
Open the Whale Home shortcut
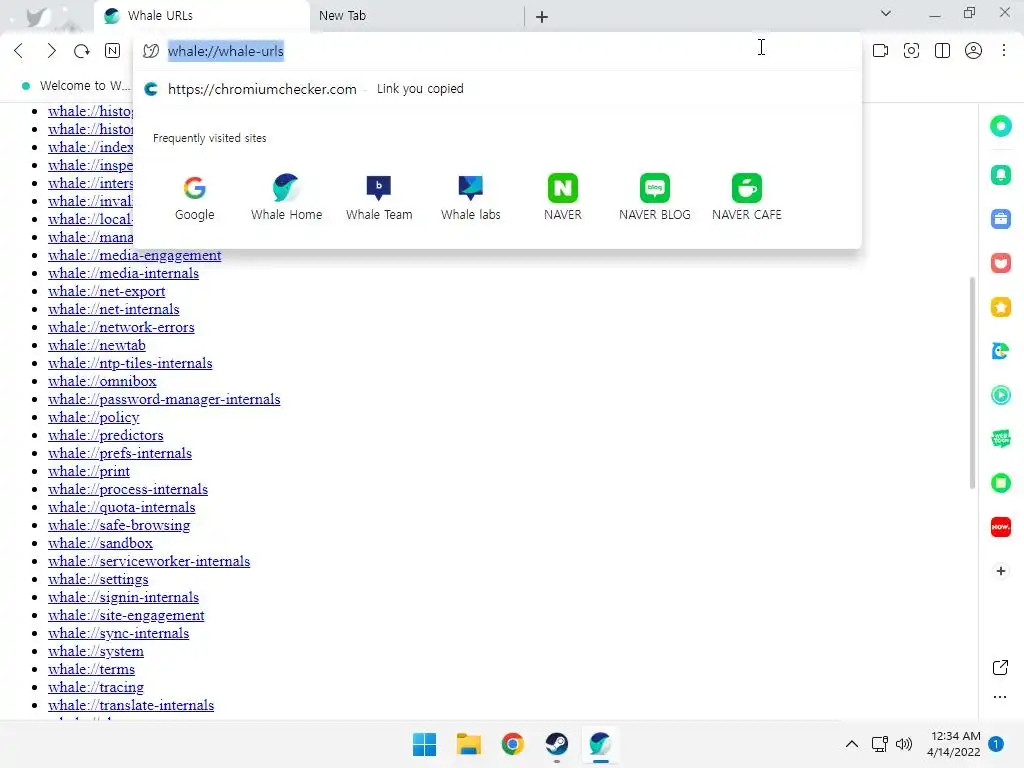[x=286, y=199]
